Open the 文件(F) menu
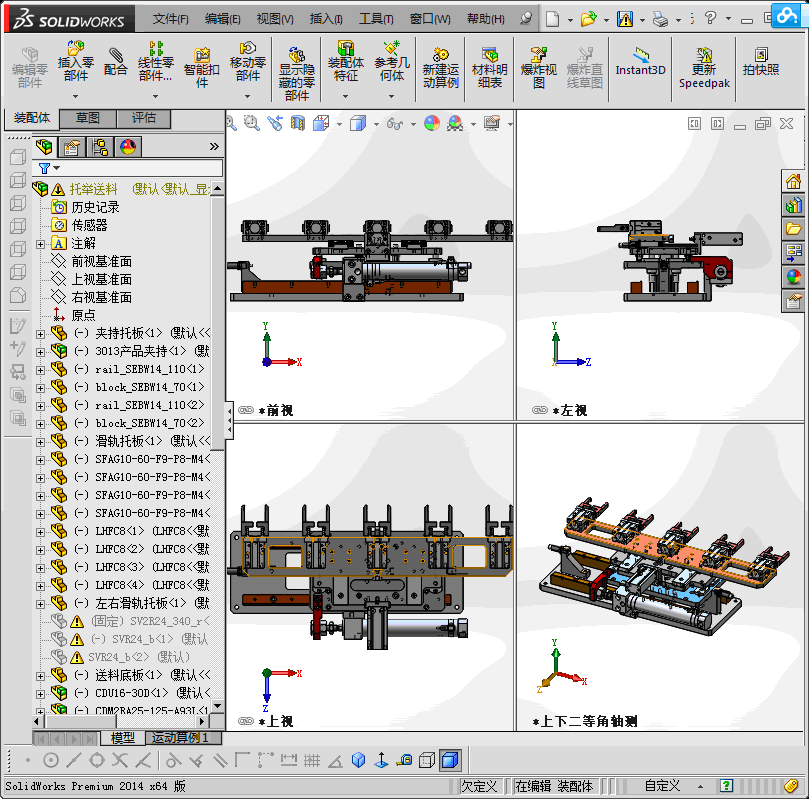Viewport: 809px width, 799px height. pyautogui.click(x=170, y=19)
